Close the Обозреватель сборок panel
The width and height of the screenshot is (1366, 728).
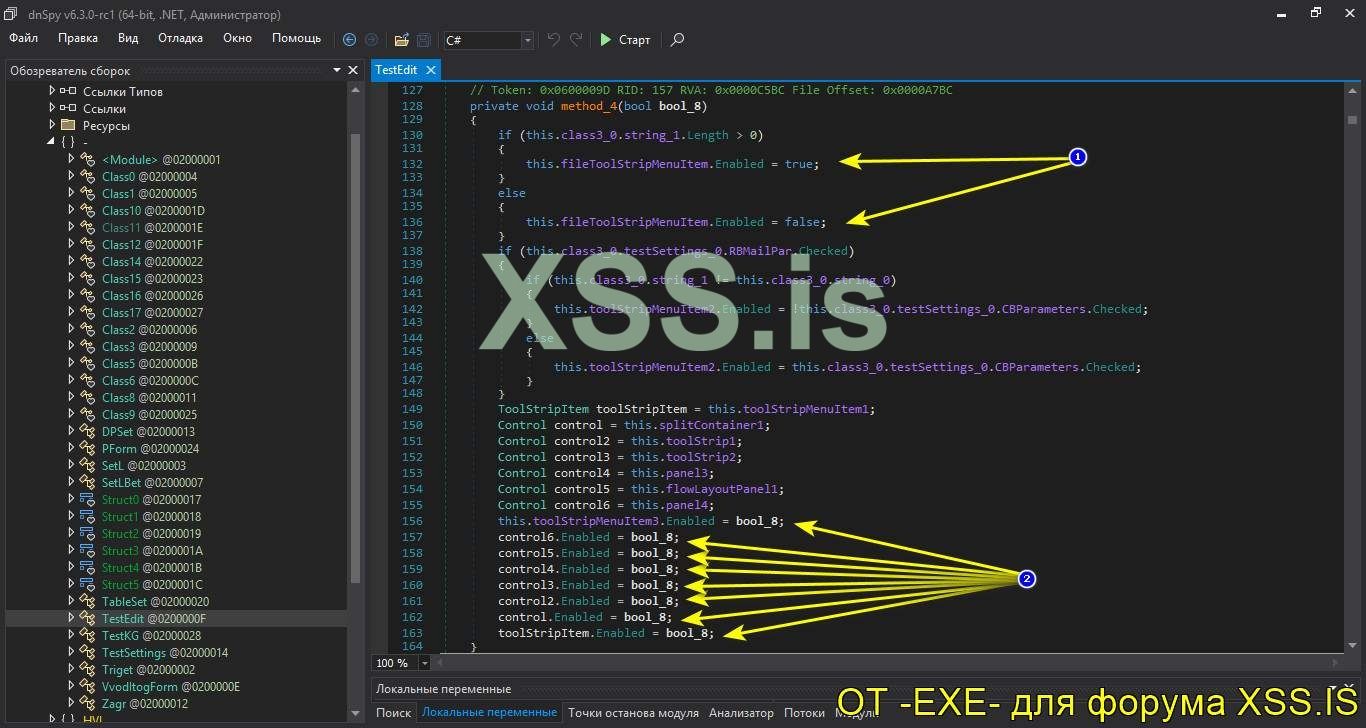click(x=352, y=71)
